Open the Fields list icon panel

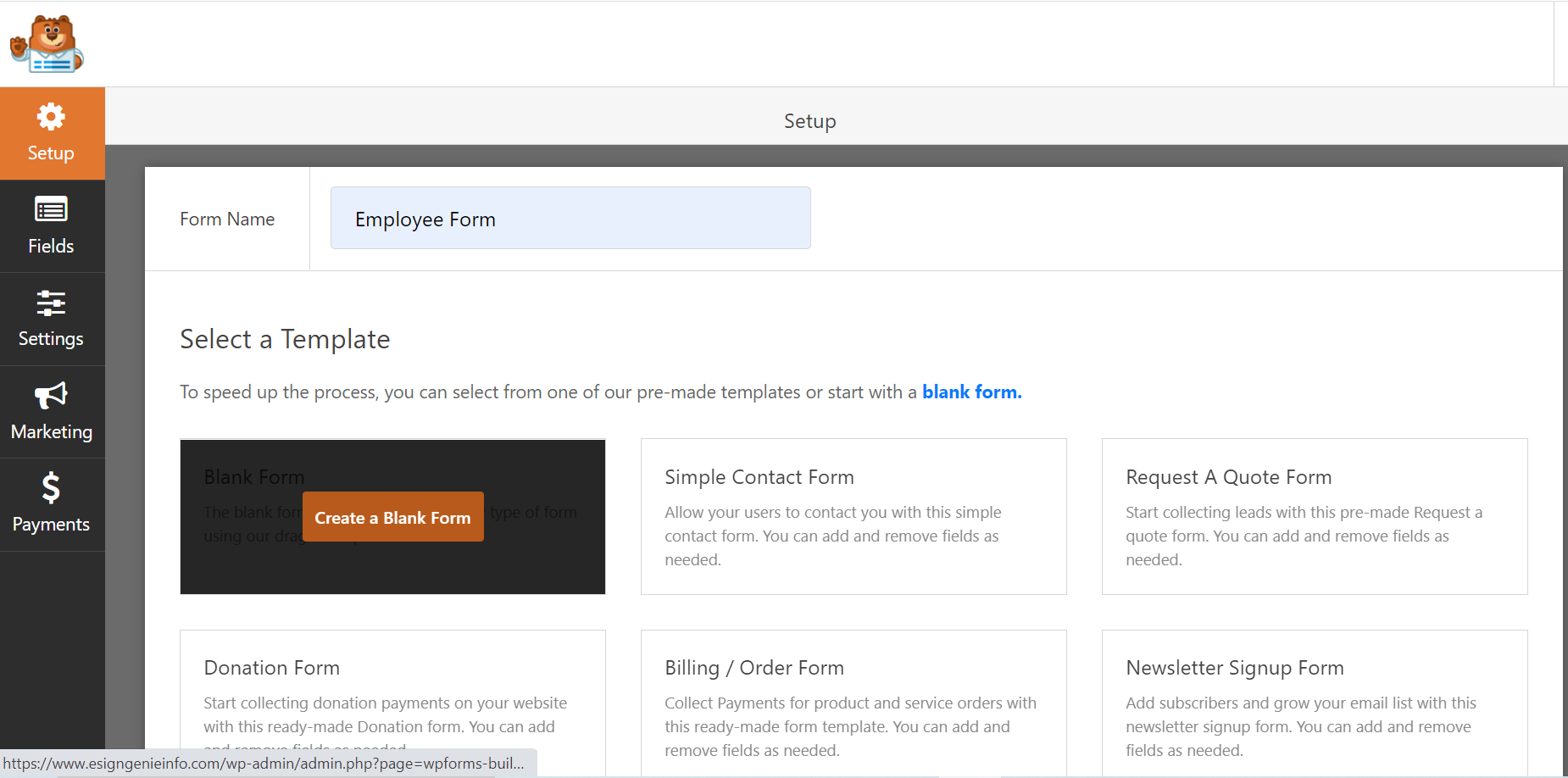(x=51, y=209)
